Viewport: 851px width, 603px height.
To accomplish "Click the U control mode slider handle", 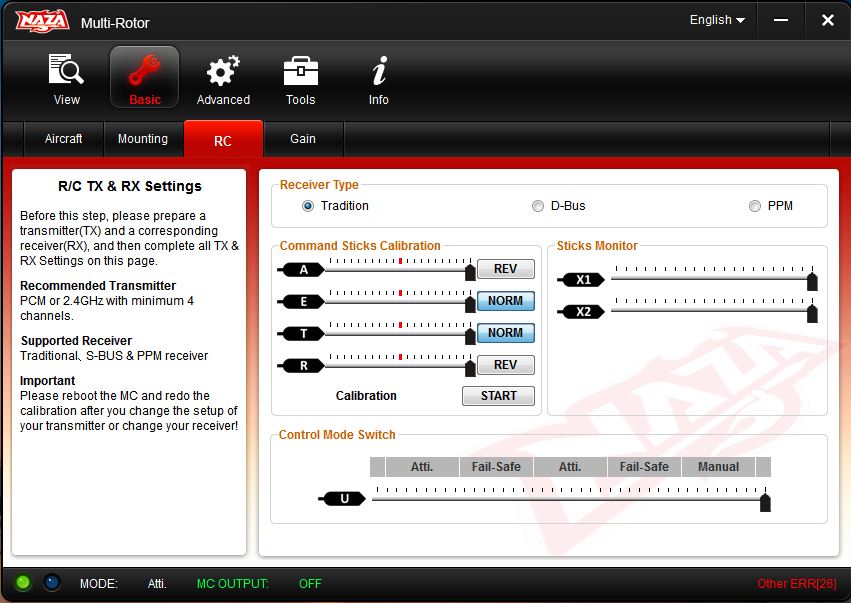I will (x=765, y=502).
